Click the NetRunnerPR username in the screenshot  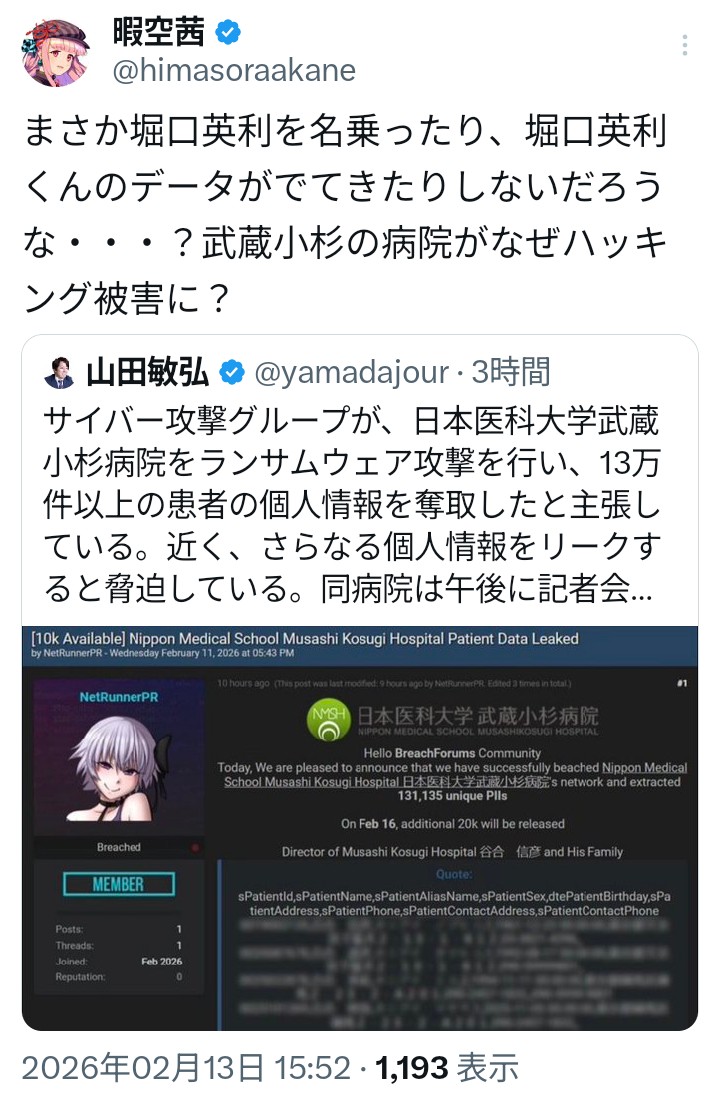click(x=119, y=697)
